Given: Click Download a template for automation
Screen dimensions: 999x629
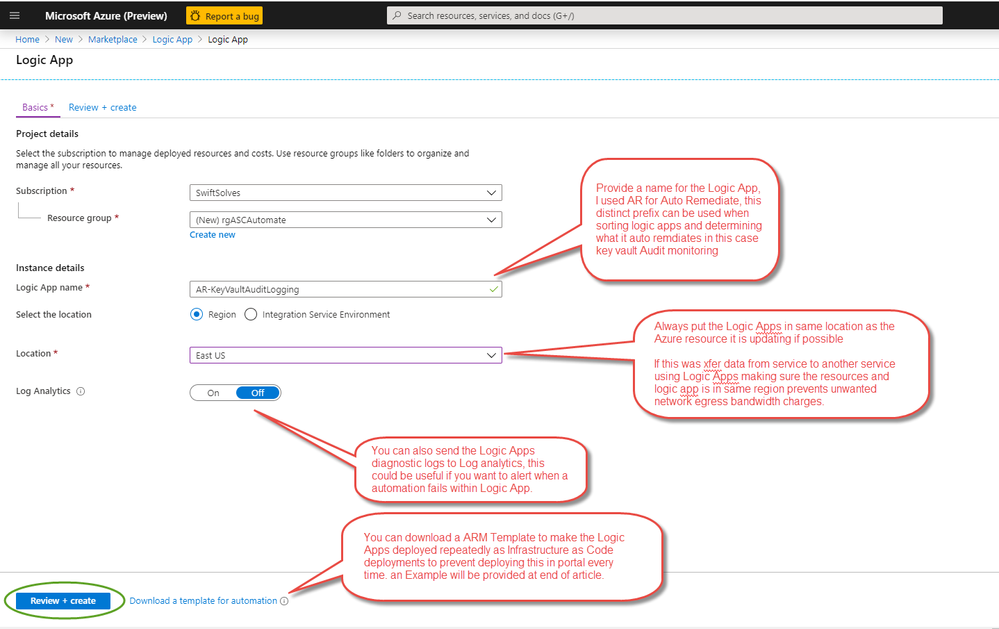Looking at the screenshot, I should pyautogui.click(x=203, y=601).
